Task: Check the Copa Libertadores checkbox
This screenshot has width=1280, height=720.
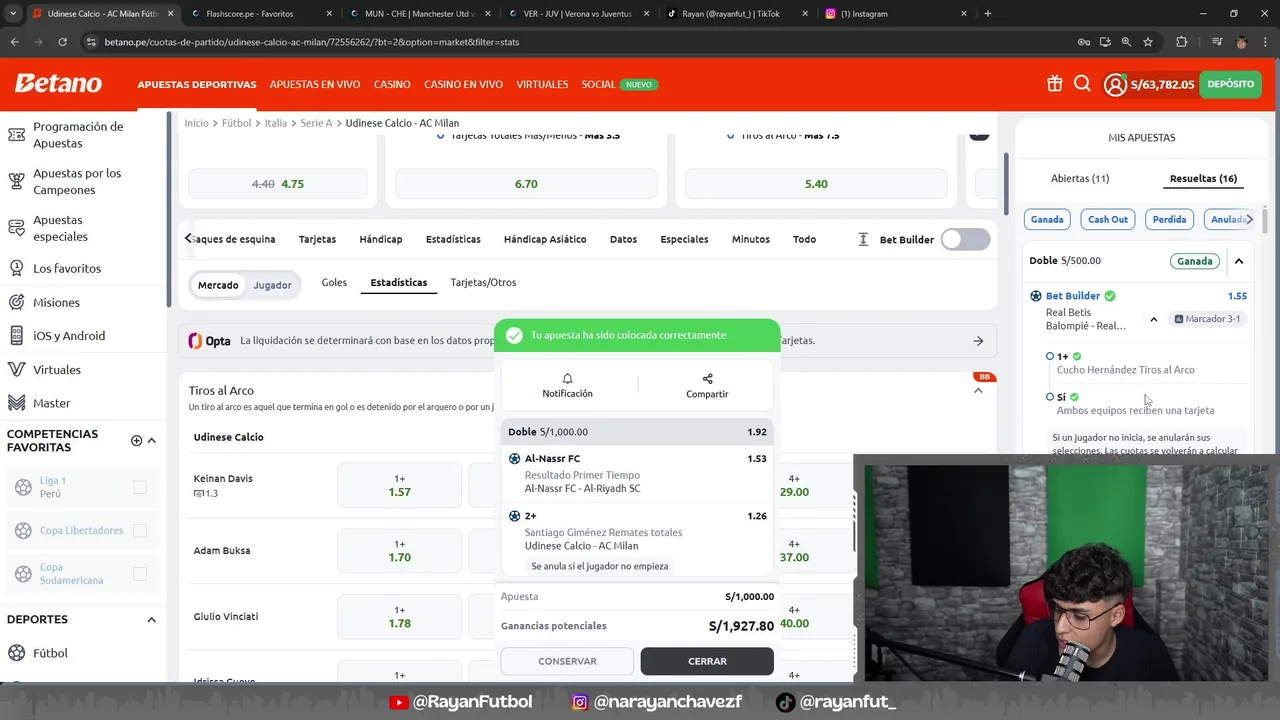Action: coord(140,531)
